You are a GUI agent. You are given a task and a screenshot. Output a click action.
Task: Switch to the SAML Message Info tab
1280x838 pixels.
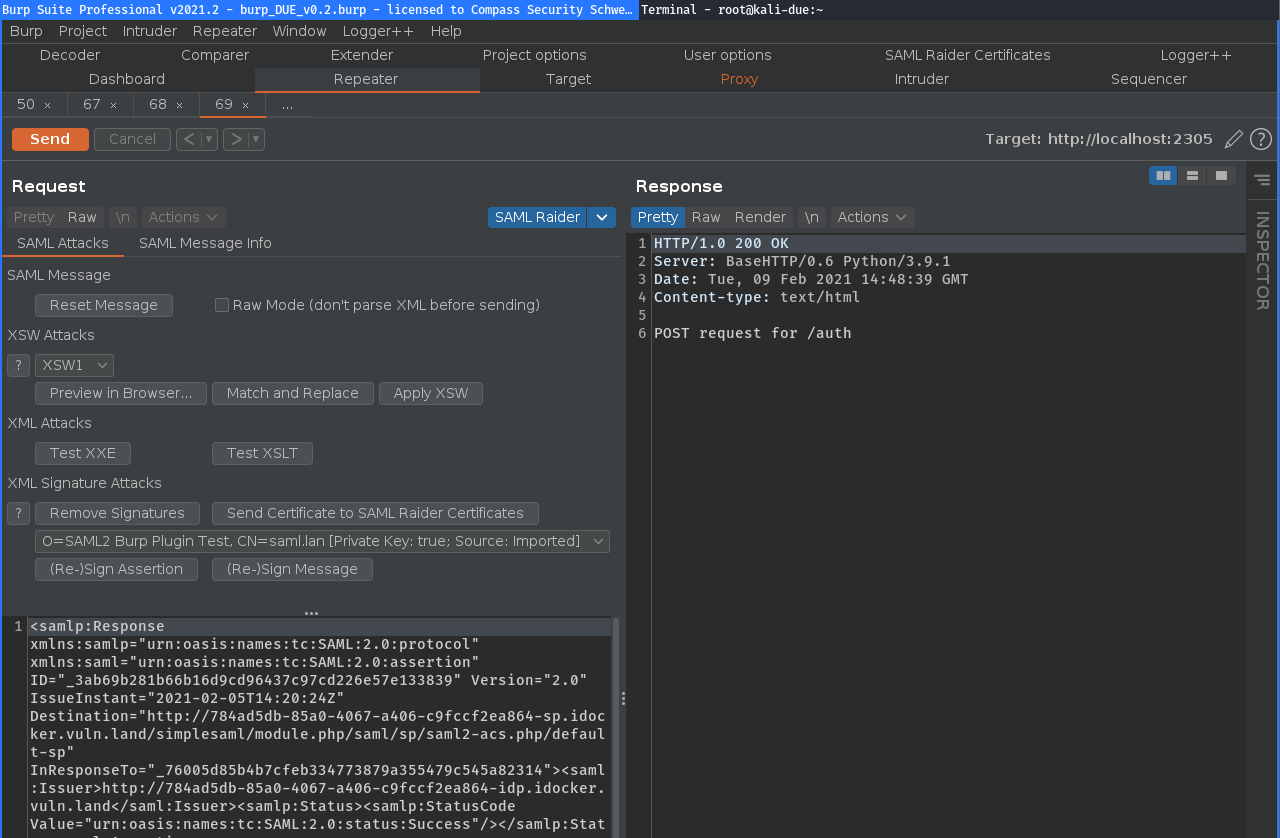coord(204,243)
